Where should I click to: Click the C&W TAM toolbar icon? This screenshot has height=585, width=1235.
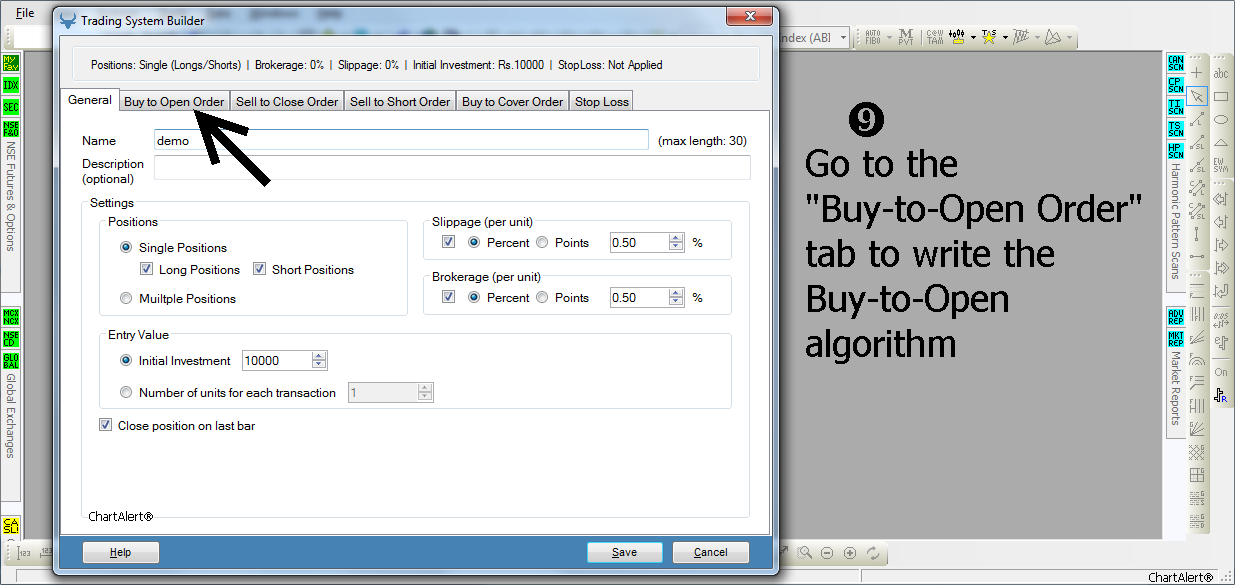click(934, 38)
